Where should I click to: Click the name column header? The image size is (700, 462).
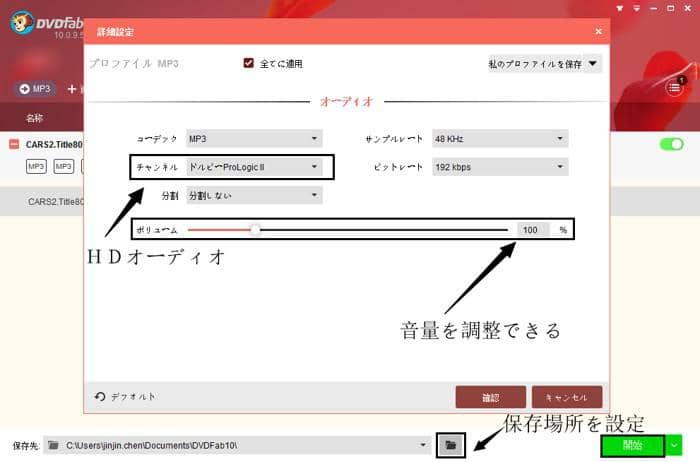coord(34,118)
